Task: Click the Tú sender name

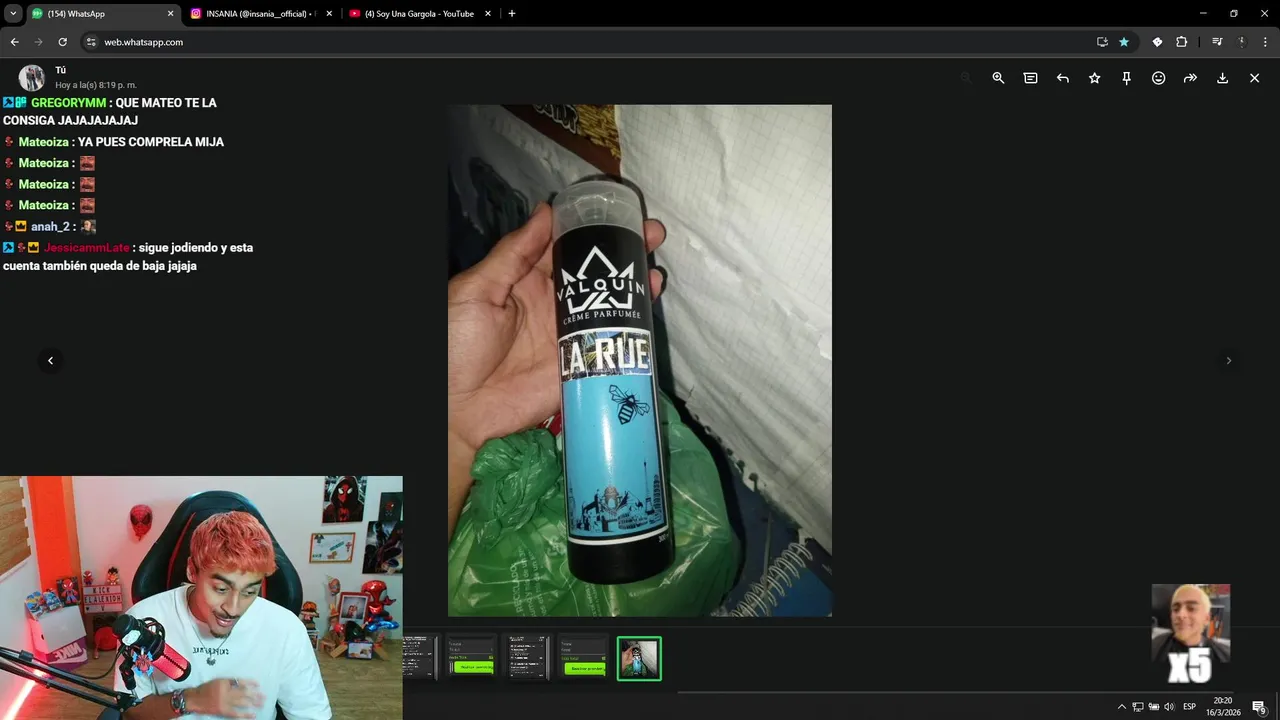Action: click(x=60, y=70)
